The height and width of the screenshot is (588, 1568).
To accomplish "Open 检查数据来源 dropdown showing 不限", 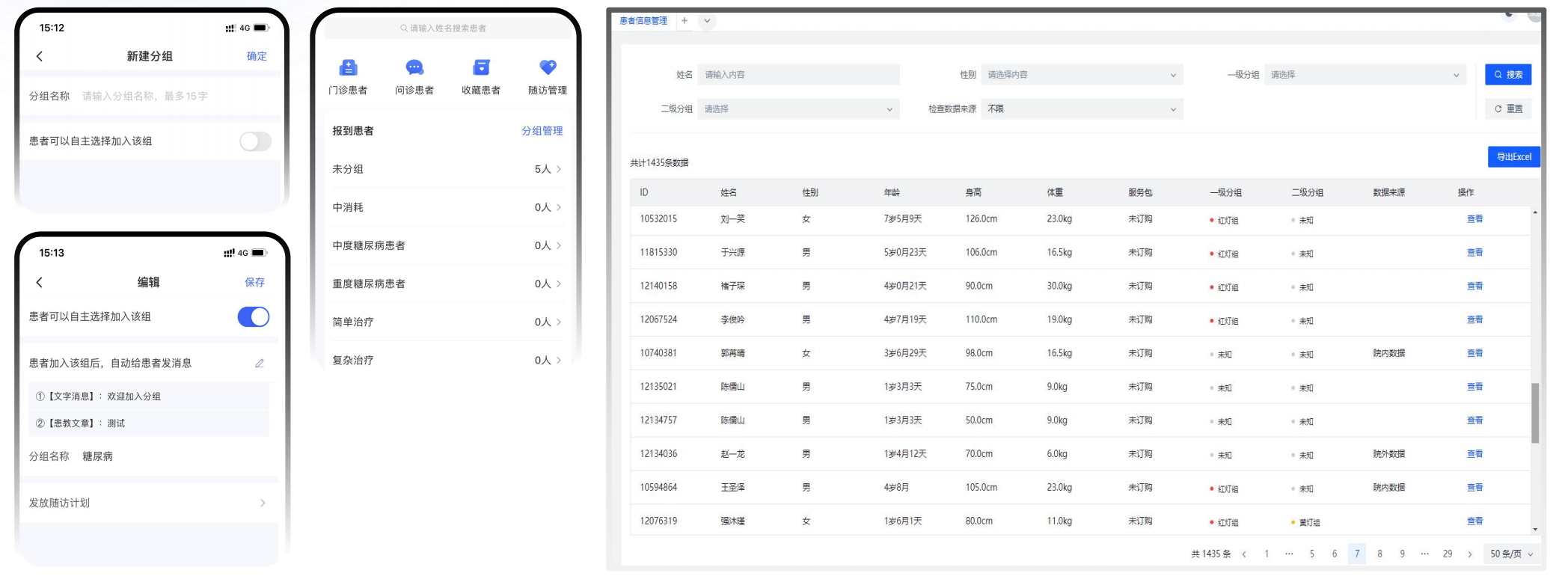I will pyautogui.click(x=1082, y=109).
